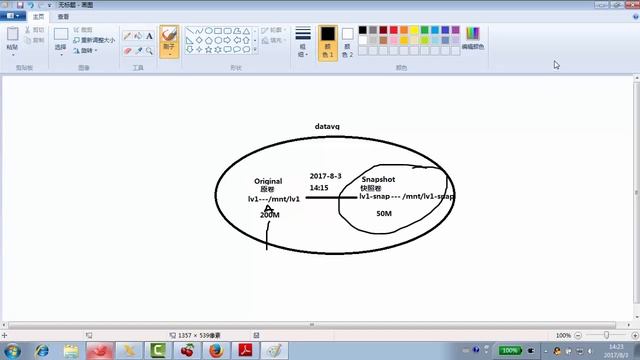The image size is (640, 360).
Task: Choose the Down arrow shape
Action: [190, 50]
